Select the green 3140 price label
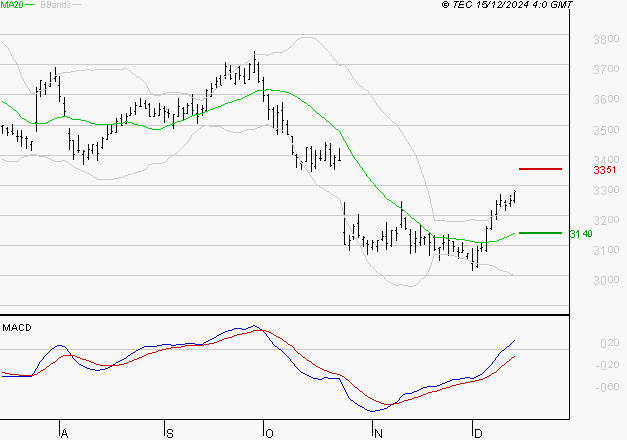The image size is (627, 440). point(581,234)
